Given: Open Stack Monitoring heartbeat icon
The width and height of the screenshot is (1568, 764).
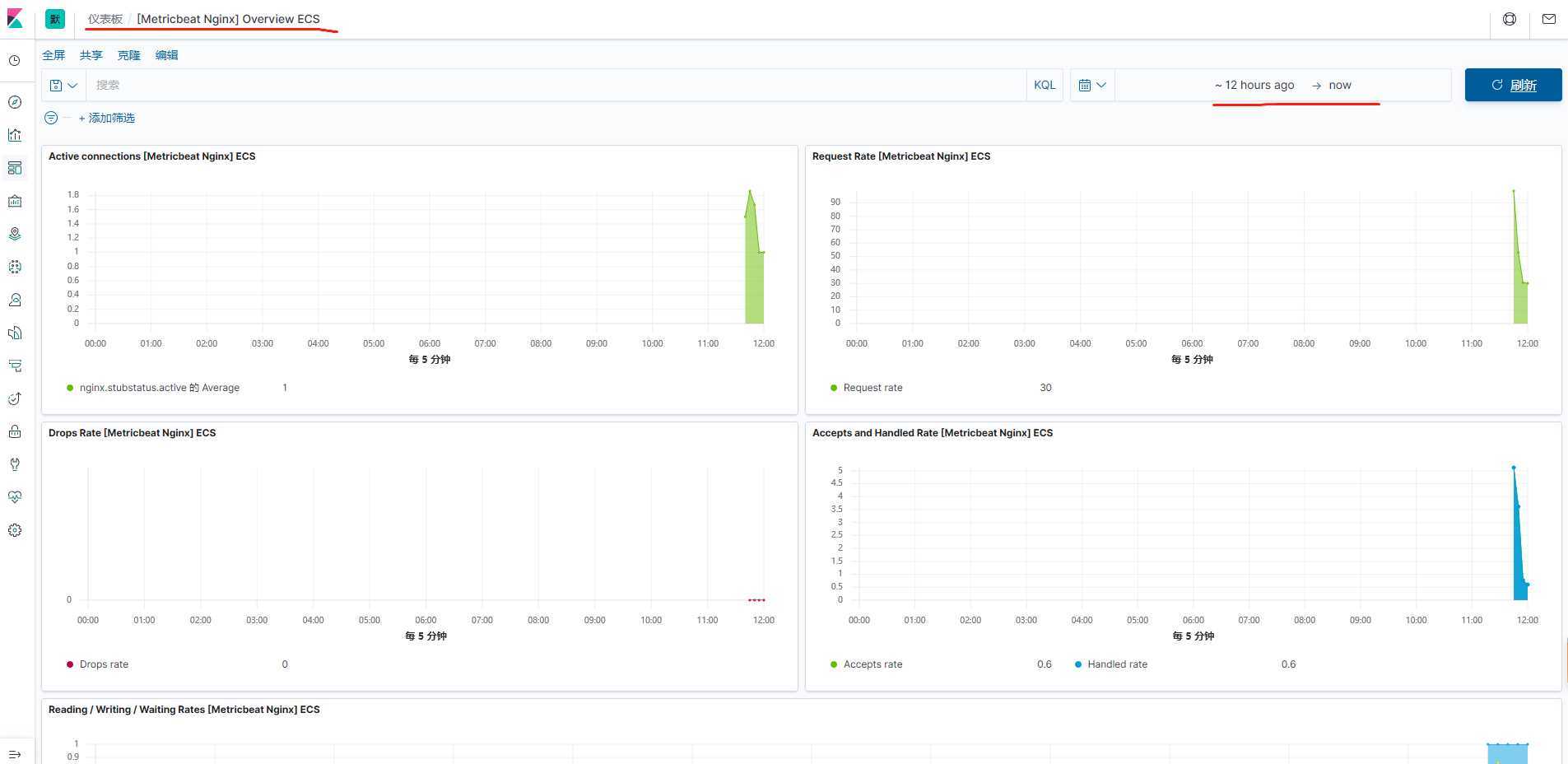Looking at the screenshot, I should click(x=15, y=497).
